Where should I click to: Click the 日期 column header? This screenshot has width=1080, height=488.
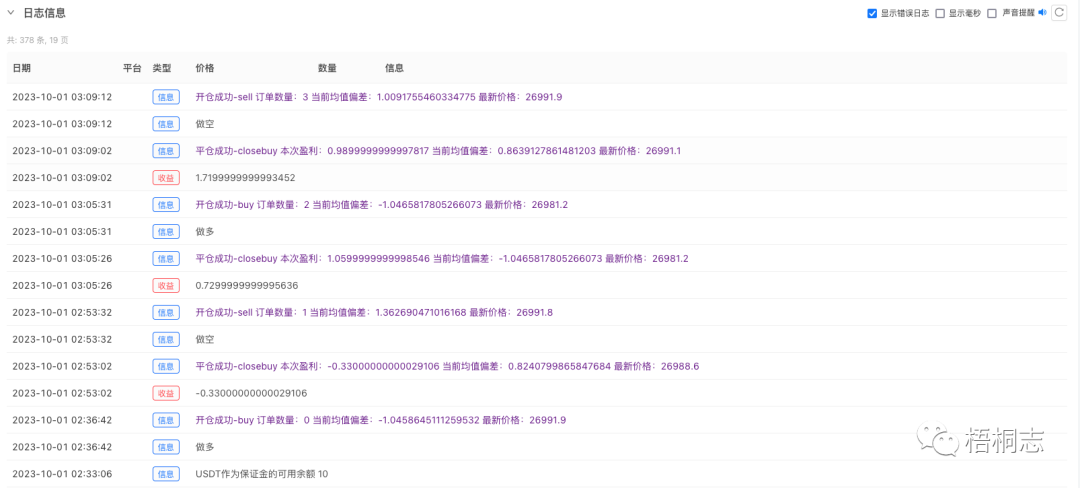[x=21, y=68]
